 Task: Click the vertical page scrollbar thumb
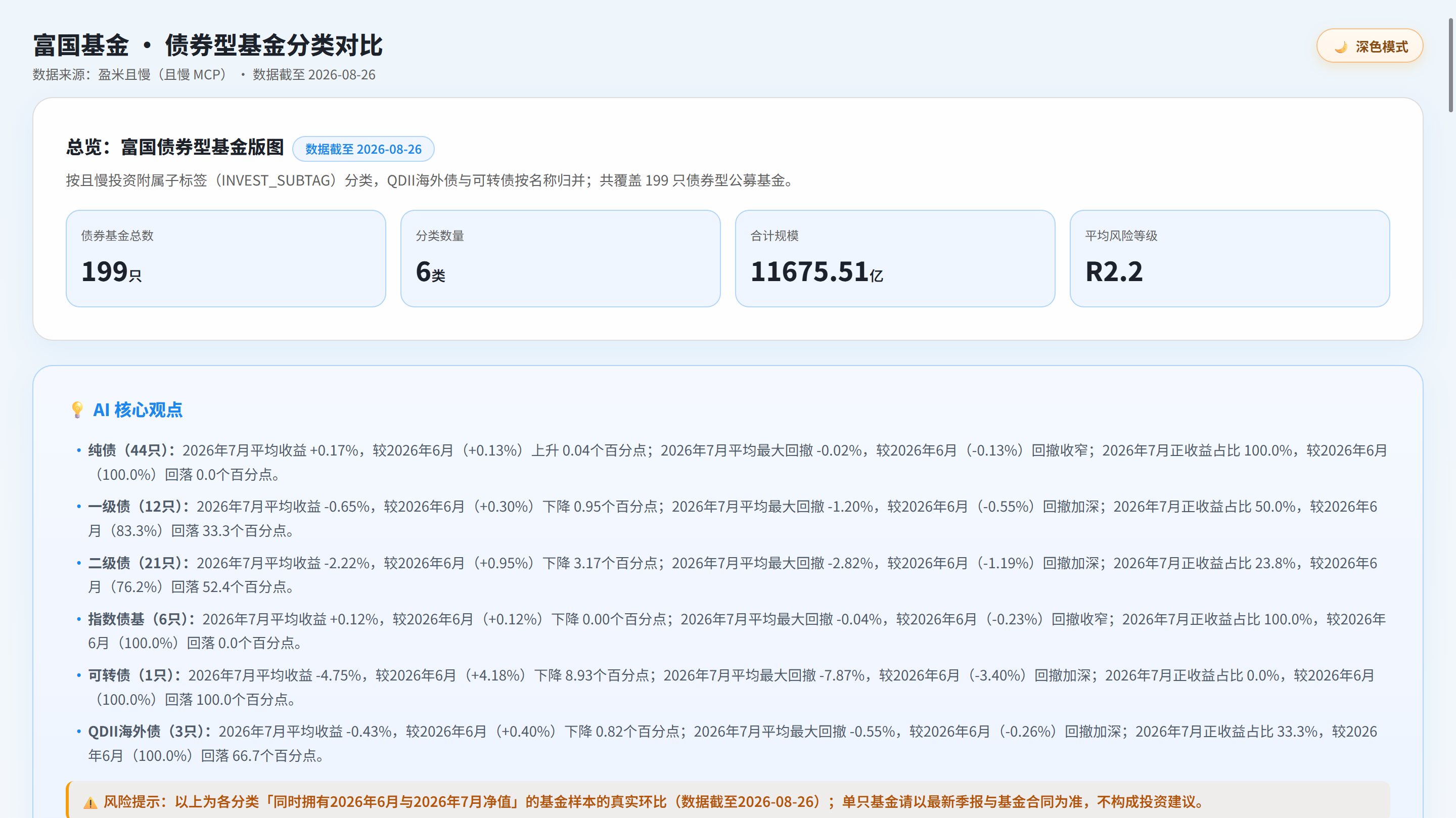[1450, 65]
